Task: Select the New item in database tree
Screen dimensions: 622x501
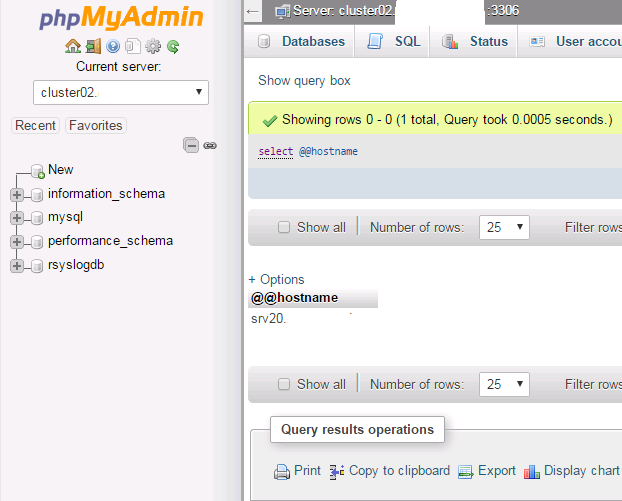Action: coord(60,169)
